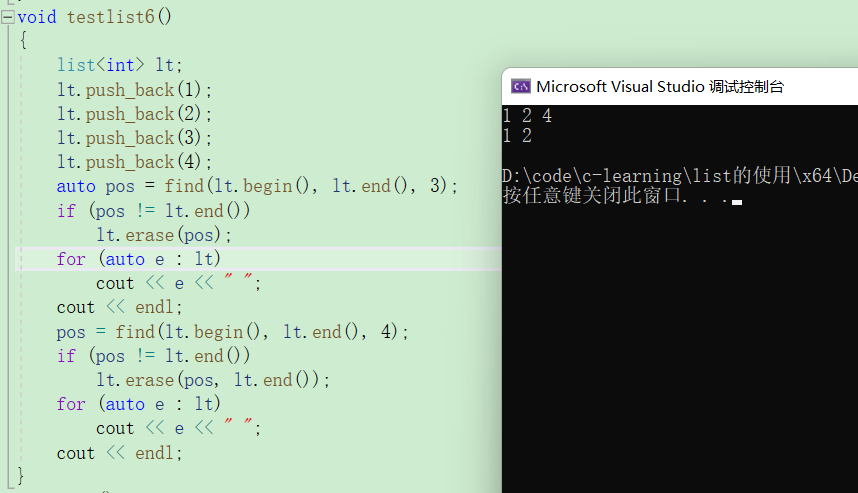This screenshot has width=858, height=493.
Task: Click the "void testlist6()" declaration line
Action: tap(95, 17)
